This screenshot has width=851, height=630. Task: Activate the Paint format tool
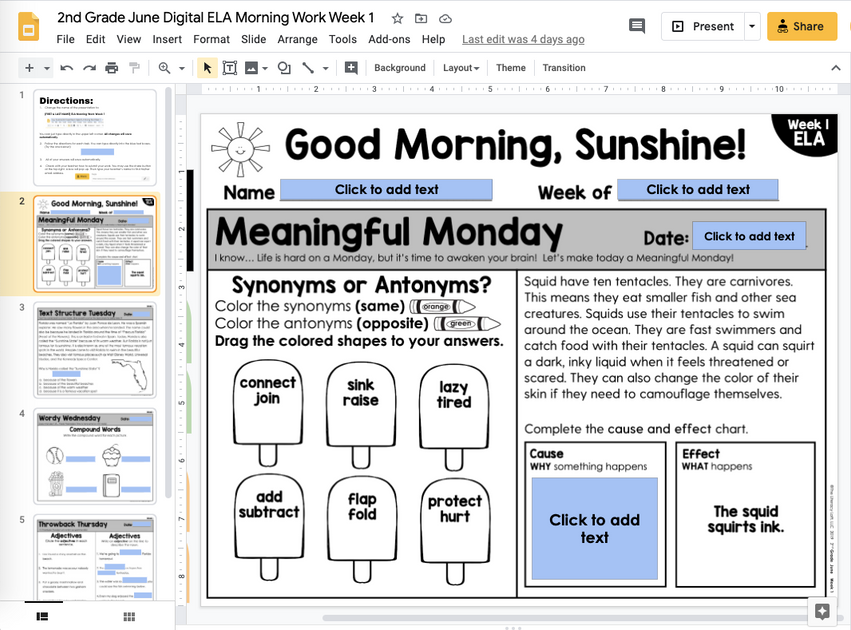pos(136,68)
